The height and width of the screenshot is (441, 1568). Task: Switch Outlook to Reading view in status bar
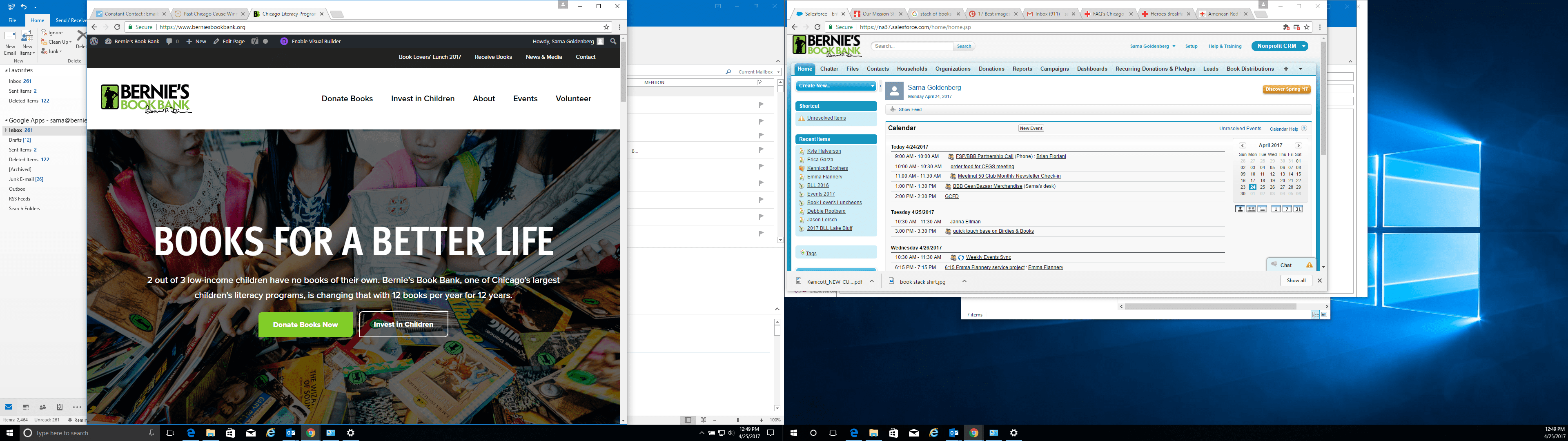coord(703,420)
